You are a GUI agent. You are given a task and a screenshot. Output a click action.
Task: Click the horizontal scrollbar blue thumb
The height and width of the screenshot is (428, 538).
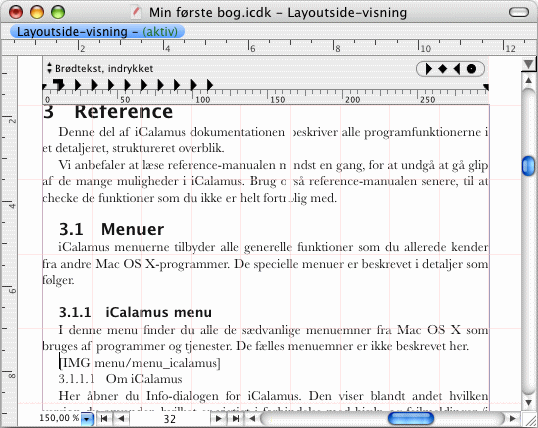(x=411, y=418)
